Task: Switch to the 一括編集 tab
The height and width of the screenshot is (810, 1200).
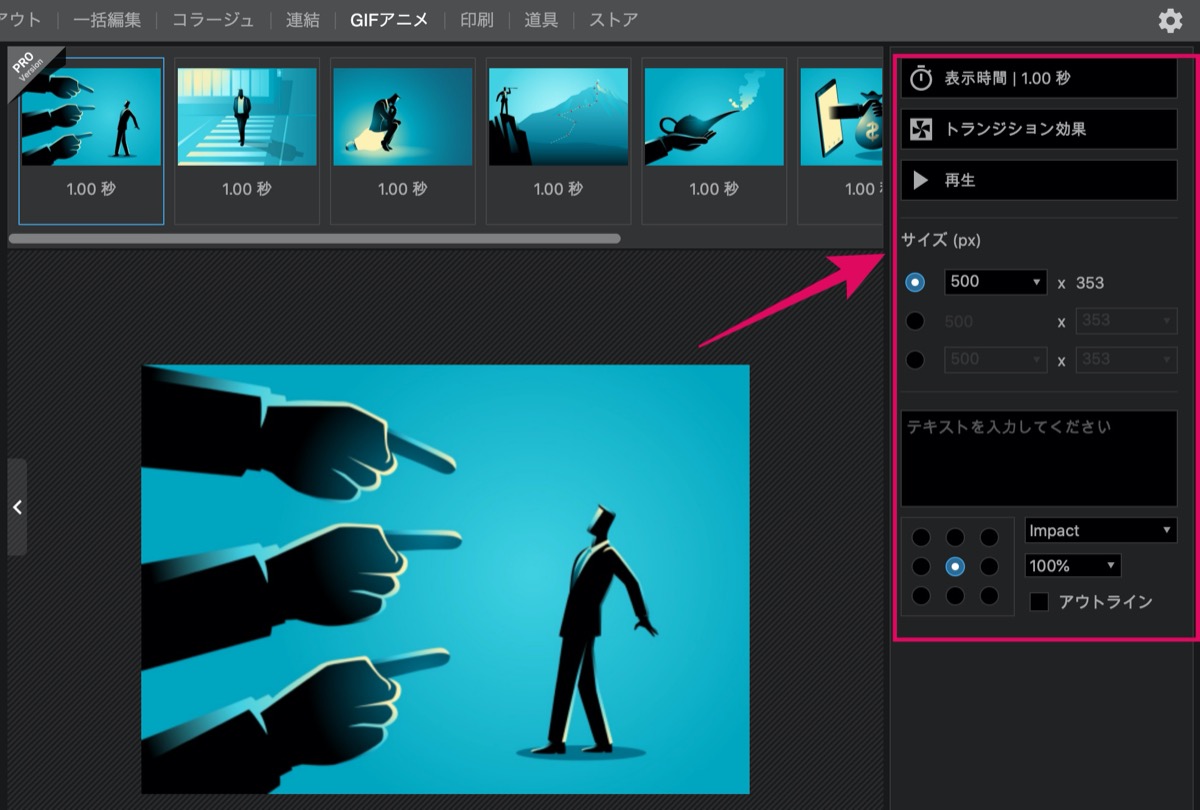Action: point(107,20)
